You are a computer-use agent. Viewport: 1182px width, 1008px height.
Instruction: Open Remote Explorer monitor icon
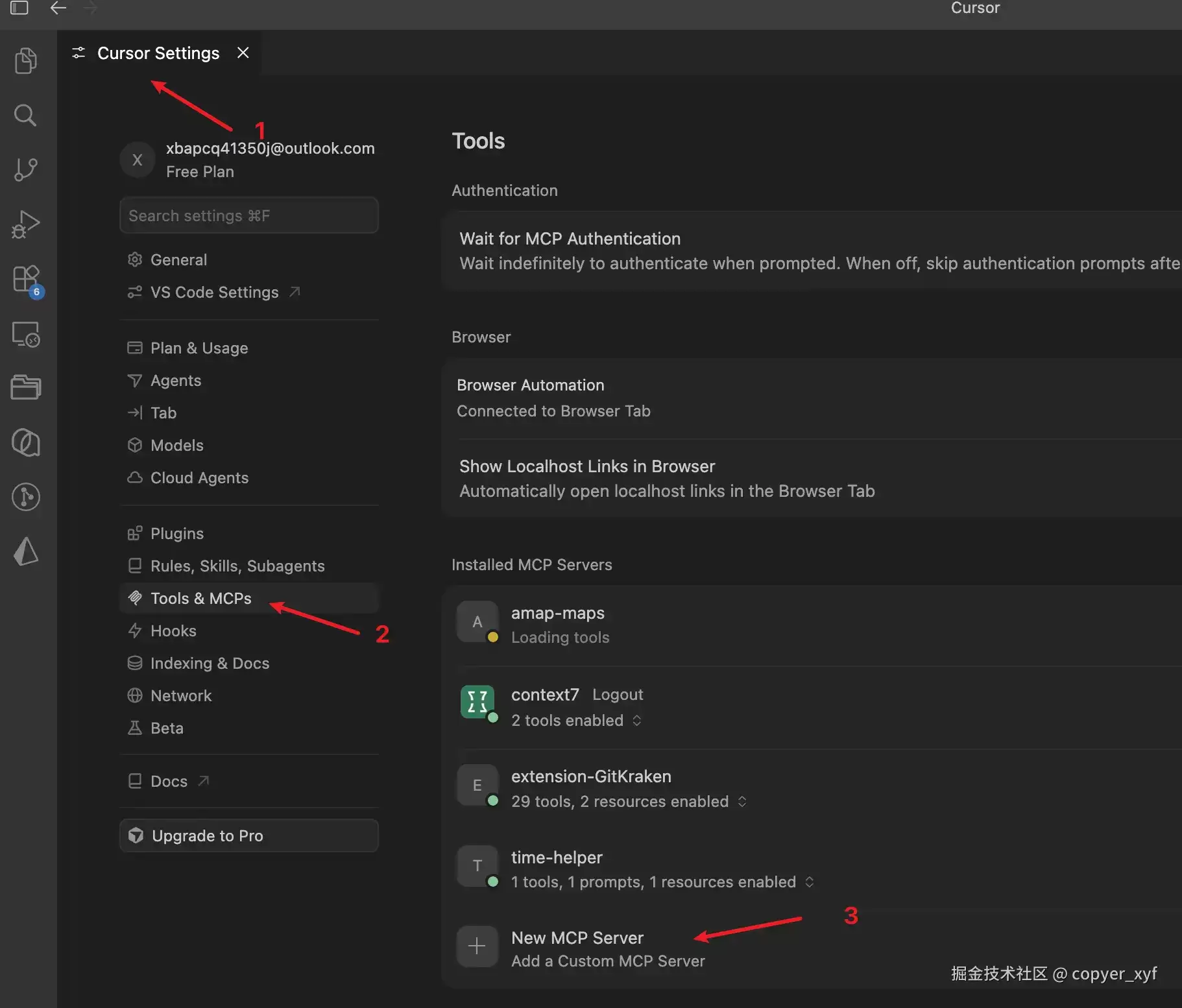click(26, 335)
